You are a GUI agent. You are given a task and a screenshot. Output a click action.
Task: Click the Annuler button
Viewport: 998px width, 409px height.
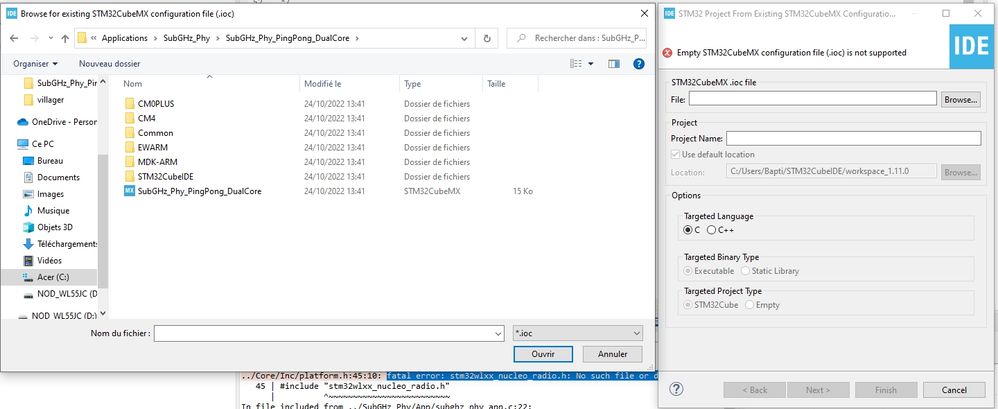[613, 354]
